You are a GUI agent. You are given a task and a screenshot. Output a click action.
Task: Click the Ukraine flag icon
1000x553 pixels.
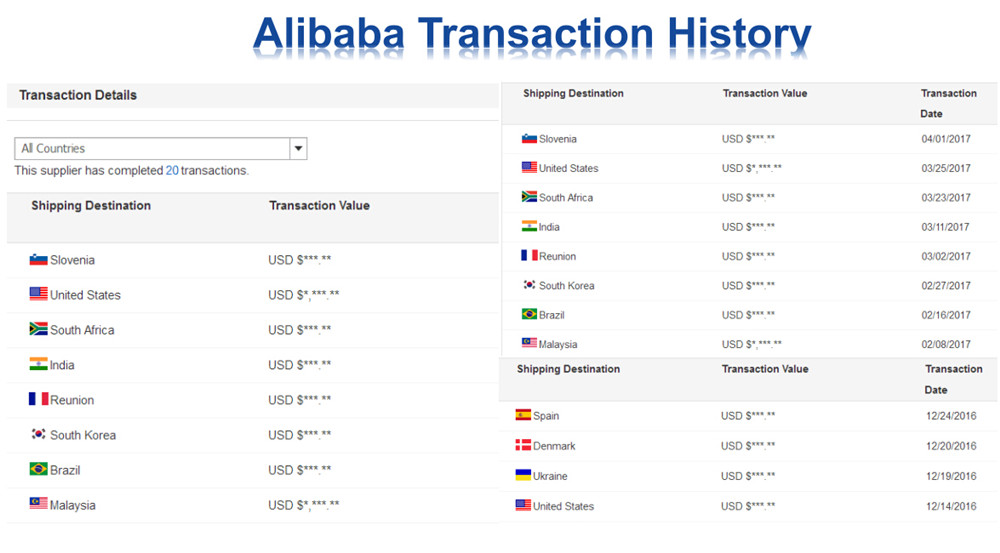click(x=523, y=475)
